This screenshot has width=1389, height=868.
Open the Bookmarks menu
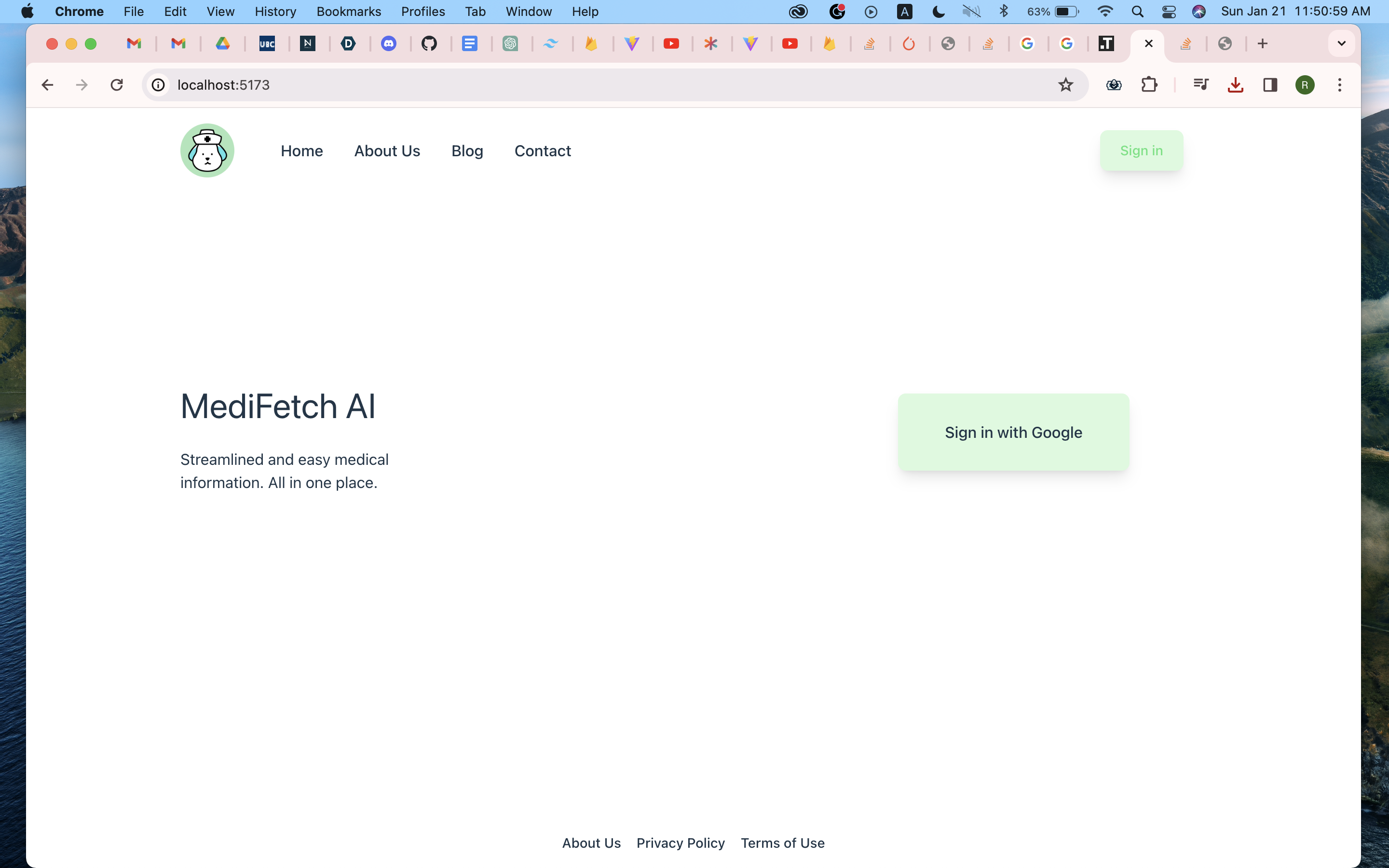point(348,12)
